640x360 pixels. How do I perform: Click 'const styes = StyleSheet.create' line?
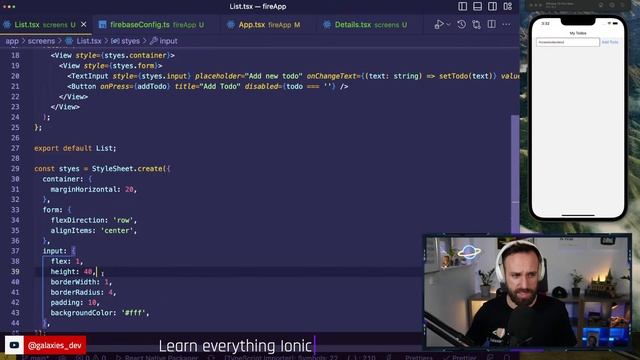[x=102, y=169]
